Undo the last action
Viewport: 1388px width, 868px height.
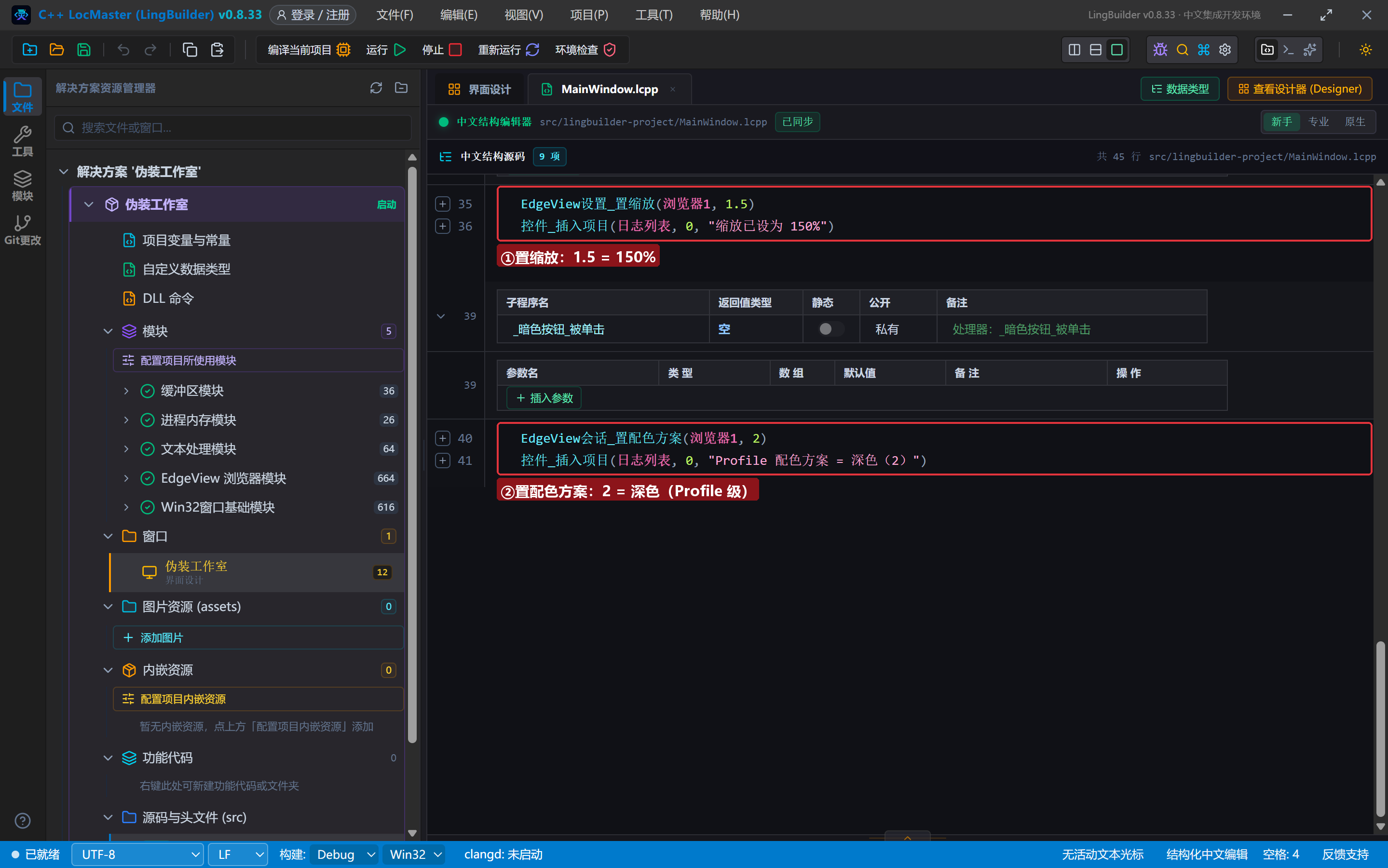tap(123, 50)
